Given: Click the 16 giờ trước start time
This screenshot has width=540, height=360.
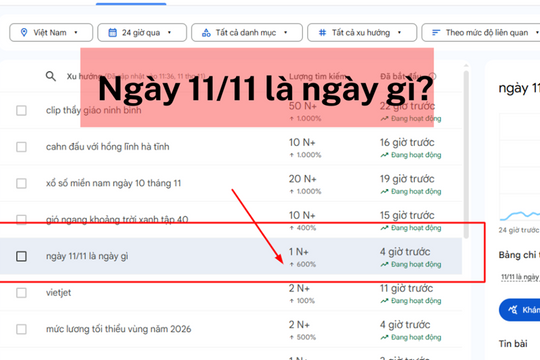Looking at the screenshot, I should [x=407, y=142].
